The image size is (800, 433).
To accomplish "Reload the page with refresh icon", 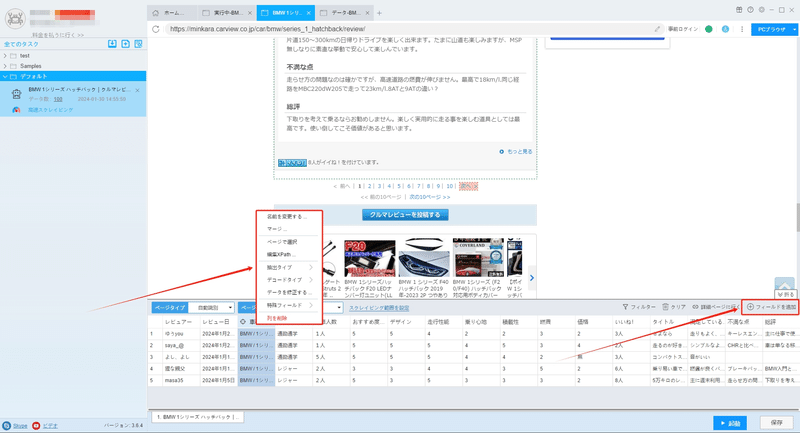I will tap(156, 29).
